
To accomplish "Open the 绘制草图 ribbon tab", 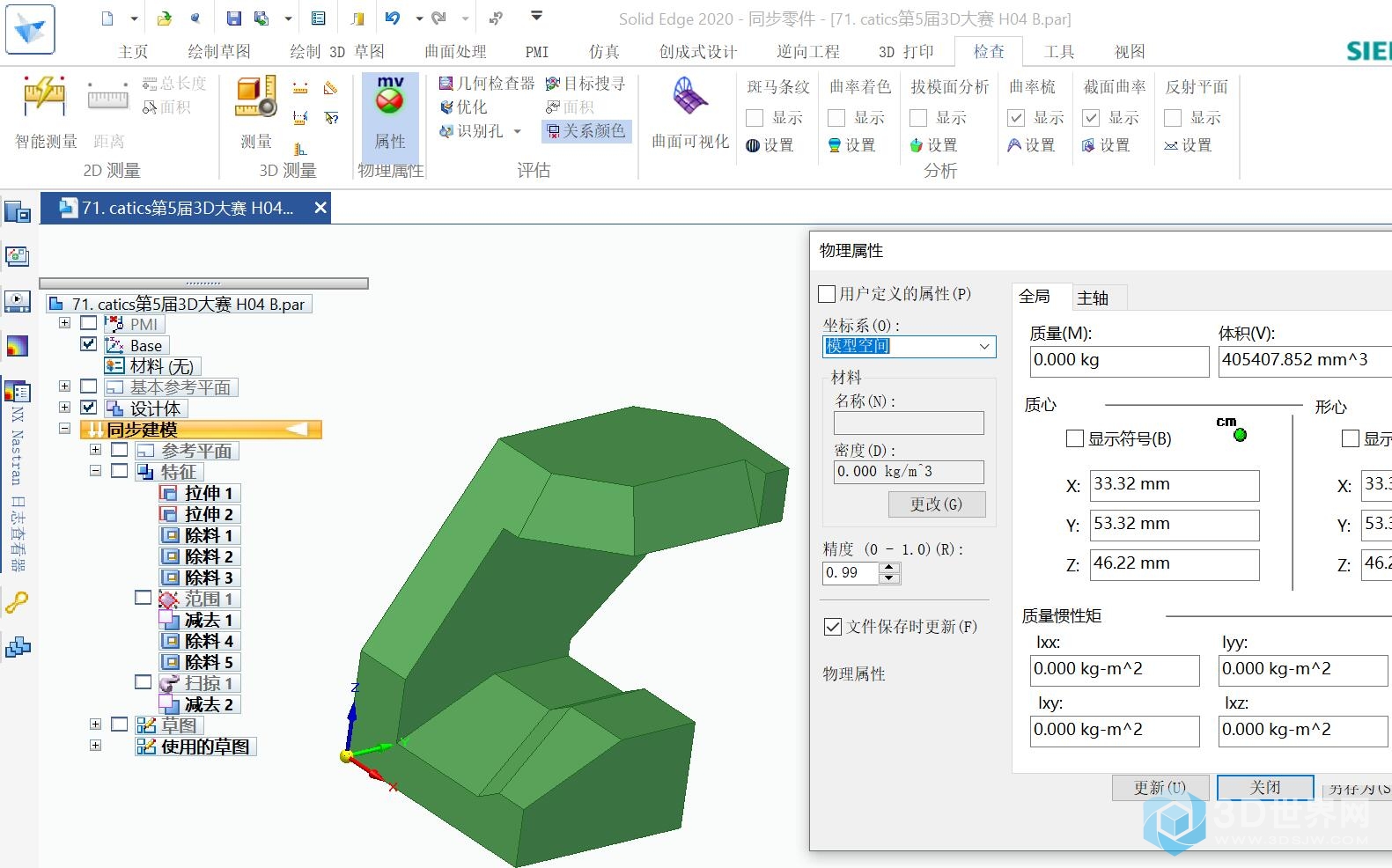I will pos(219,52).
